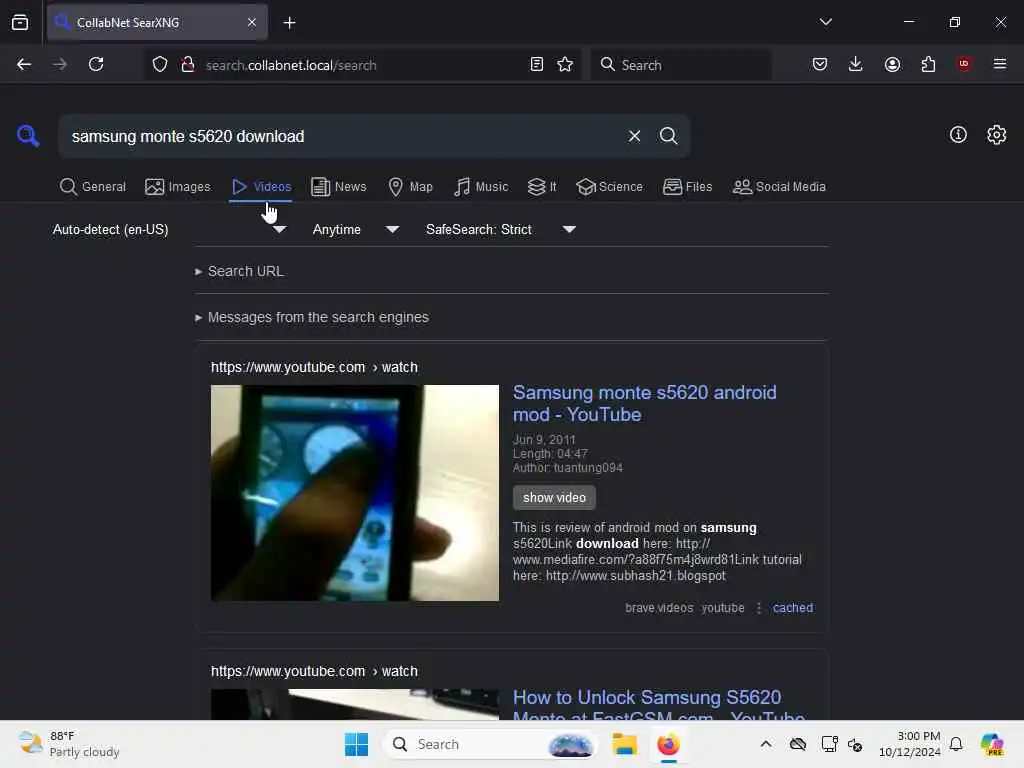Screen dimensions: 1024x768
Task: Open the SafeSearch: Strict dropdown
Action: pos(500,229)
